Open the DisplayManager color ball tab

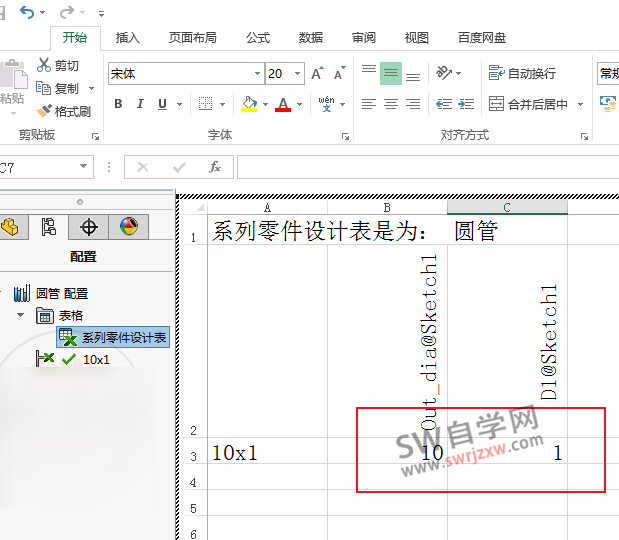click(x=129, y=227)
